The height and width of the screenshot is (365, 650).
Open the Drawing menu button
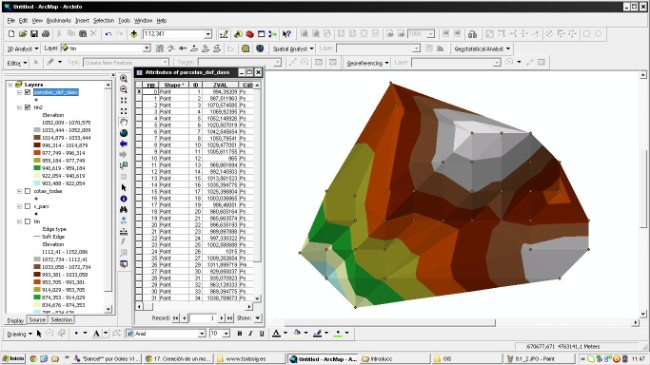[19, 334]
